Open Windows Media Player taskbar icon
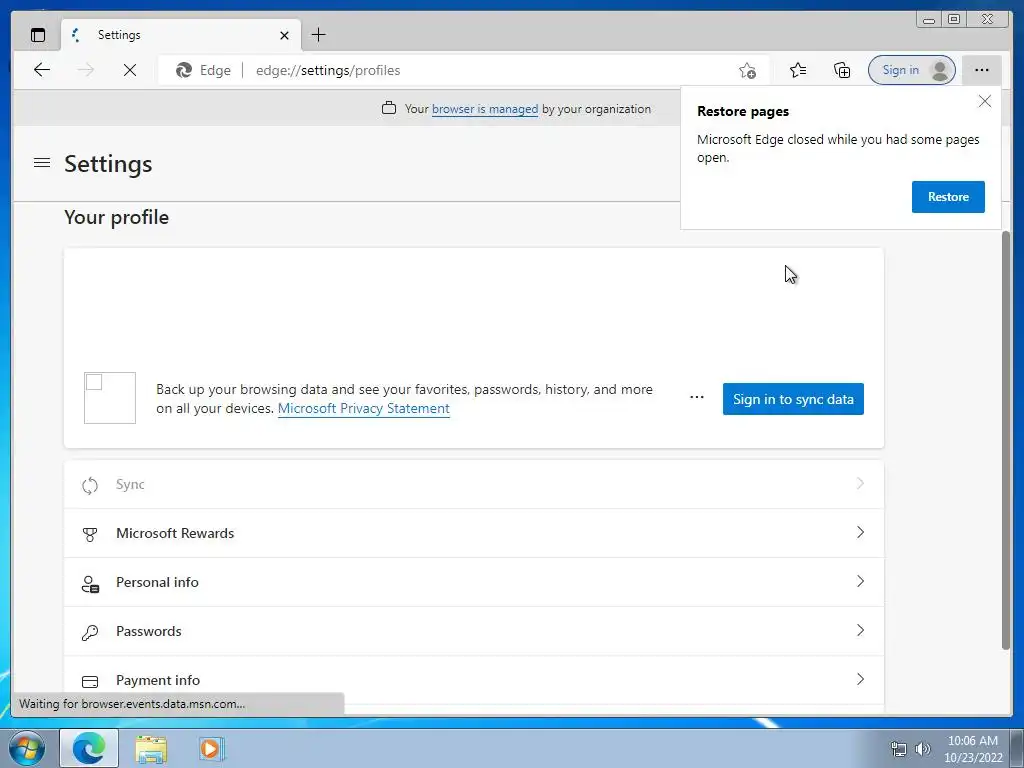1024x768 pixels. click(x=211, y=748)
